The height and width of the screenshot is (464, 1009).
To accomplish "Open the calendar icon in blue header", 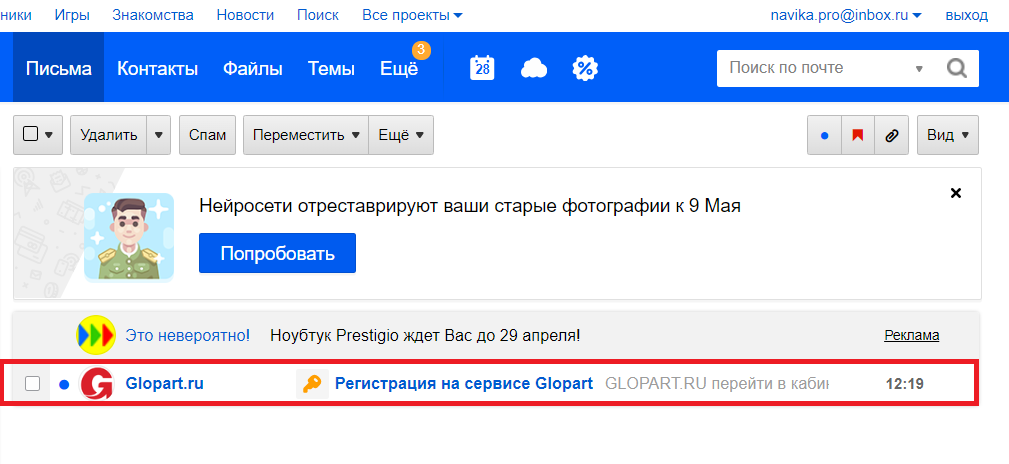I will (483, 68).
